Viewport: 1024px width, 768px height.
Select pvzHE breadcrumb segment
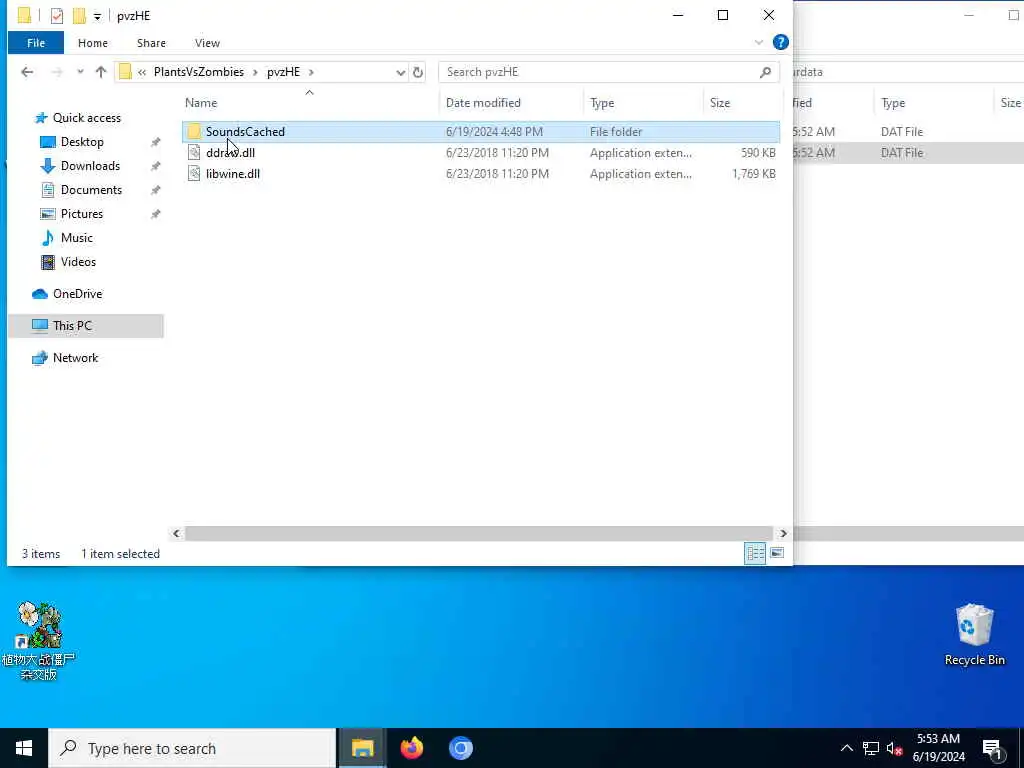(283, 72)
